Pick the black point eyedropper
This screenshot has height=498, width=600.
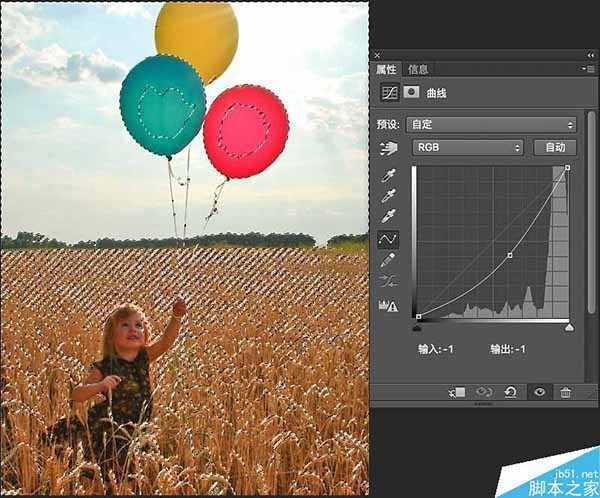(389, 175)
